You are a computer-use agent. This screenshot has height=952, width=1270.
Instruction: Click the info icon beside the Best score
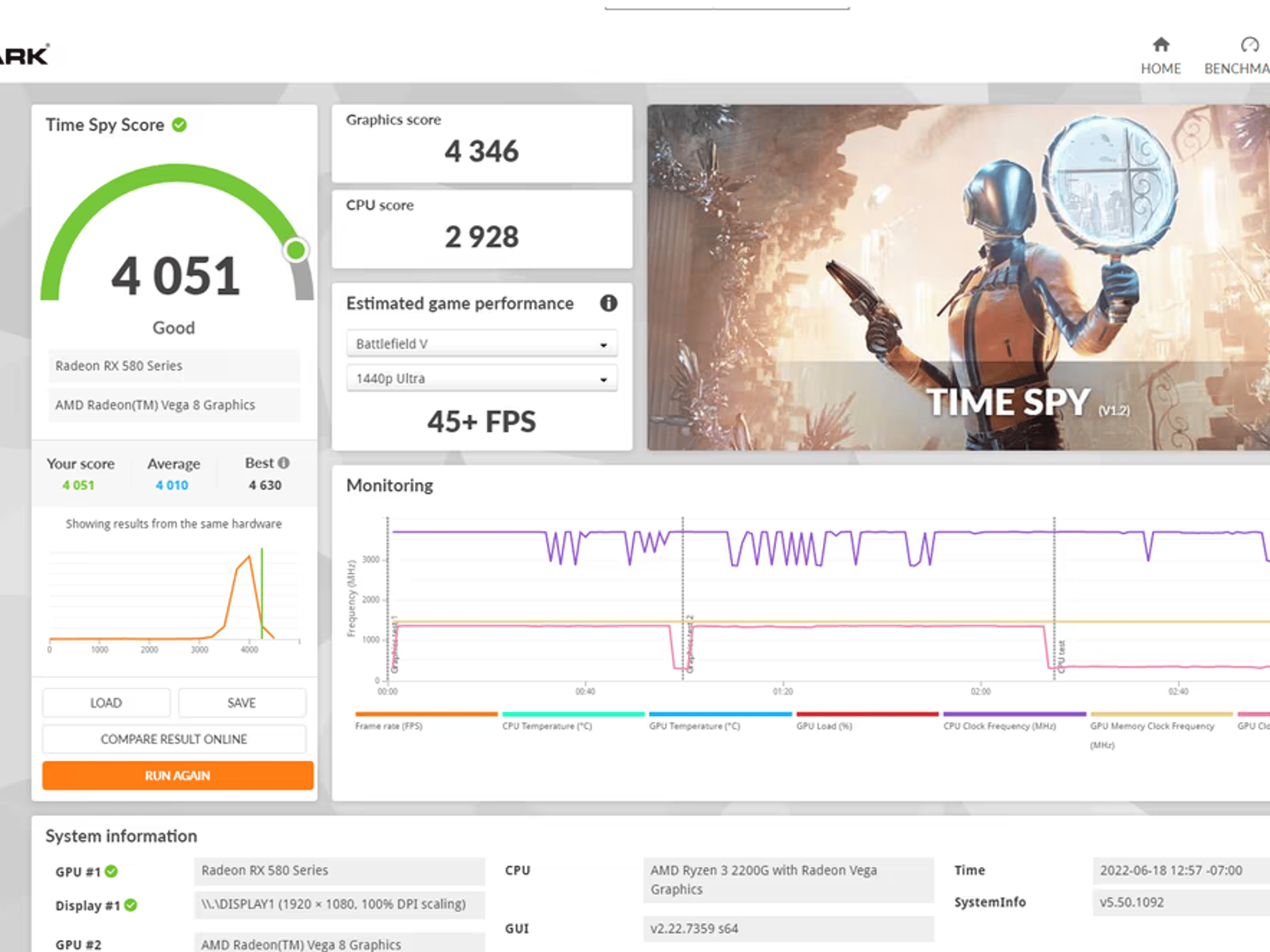pos(283,462)
